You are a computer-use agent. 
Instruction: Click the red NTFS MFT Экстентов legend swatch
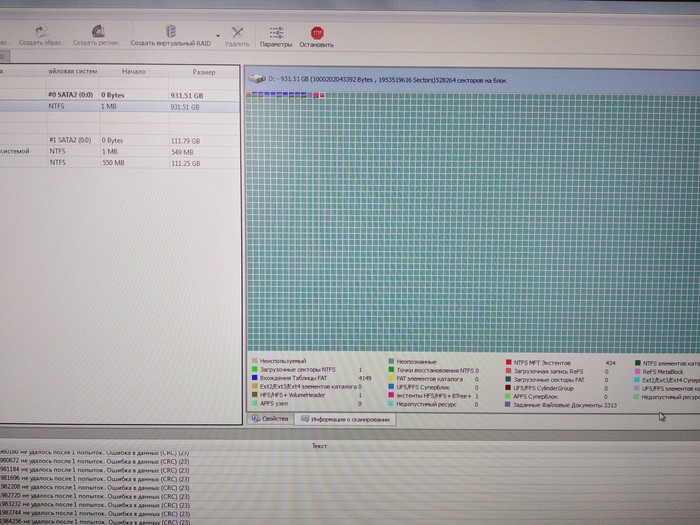pyautogui.click(x=508, y=363)
